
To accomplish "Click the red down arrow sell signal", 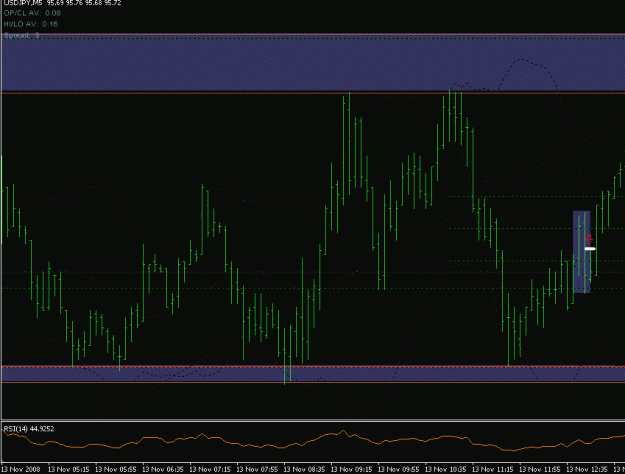I will coord(589,239).
